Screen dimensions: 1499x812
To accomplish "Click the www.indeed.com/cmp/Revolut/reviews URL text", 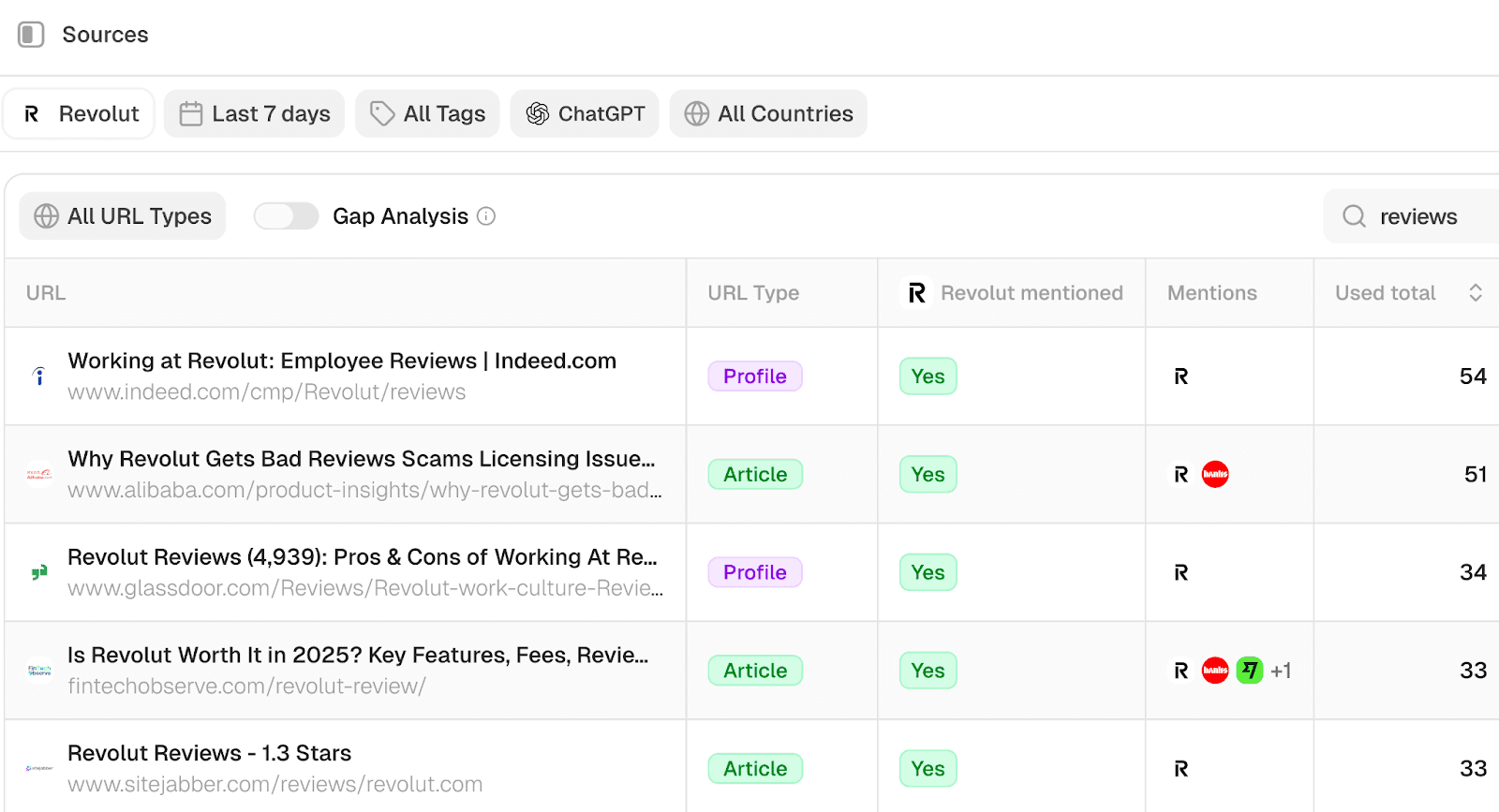I will tap(266, 392).
